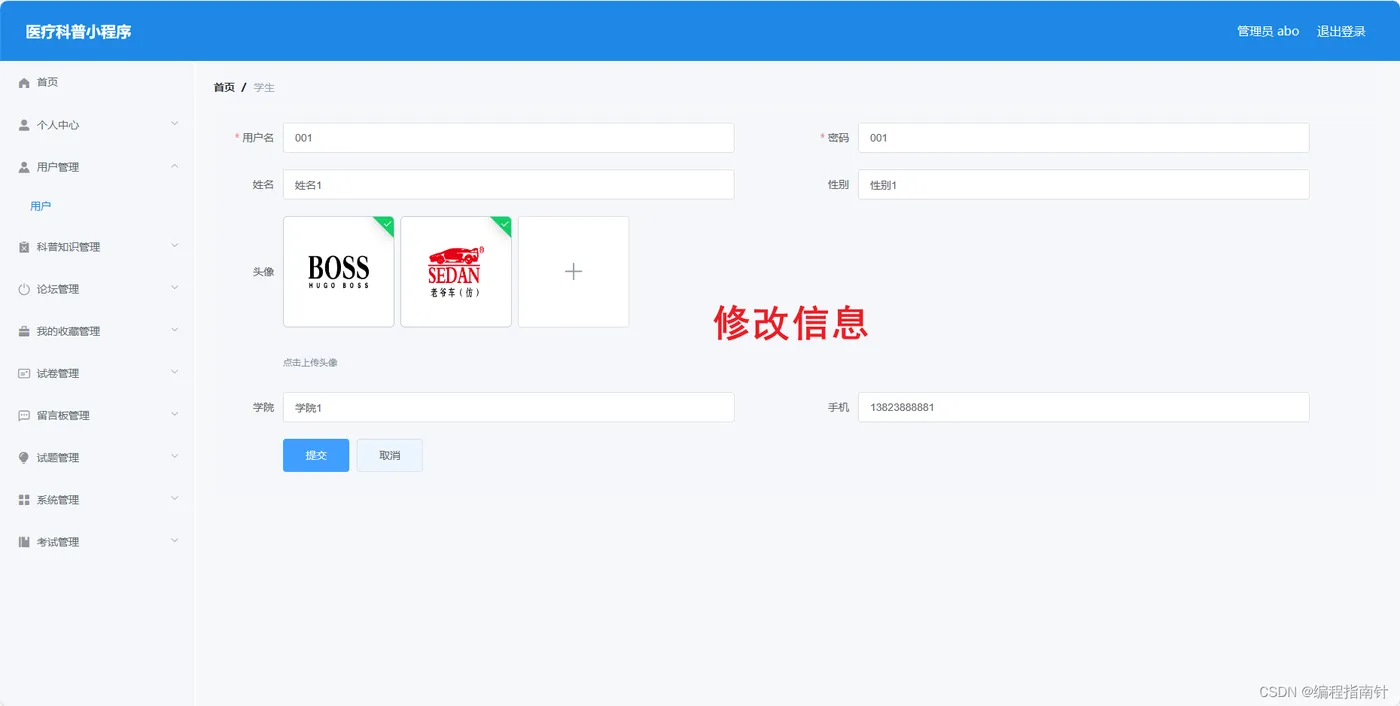Expand the 试卷管理 chevron
The width and height of the screenshot is (1400, 706).
click(174, 372)
